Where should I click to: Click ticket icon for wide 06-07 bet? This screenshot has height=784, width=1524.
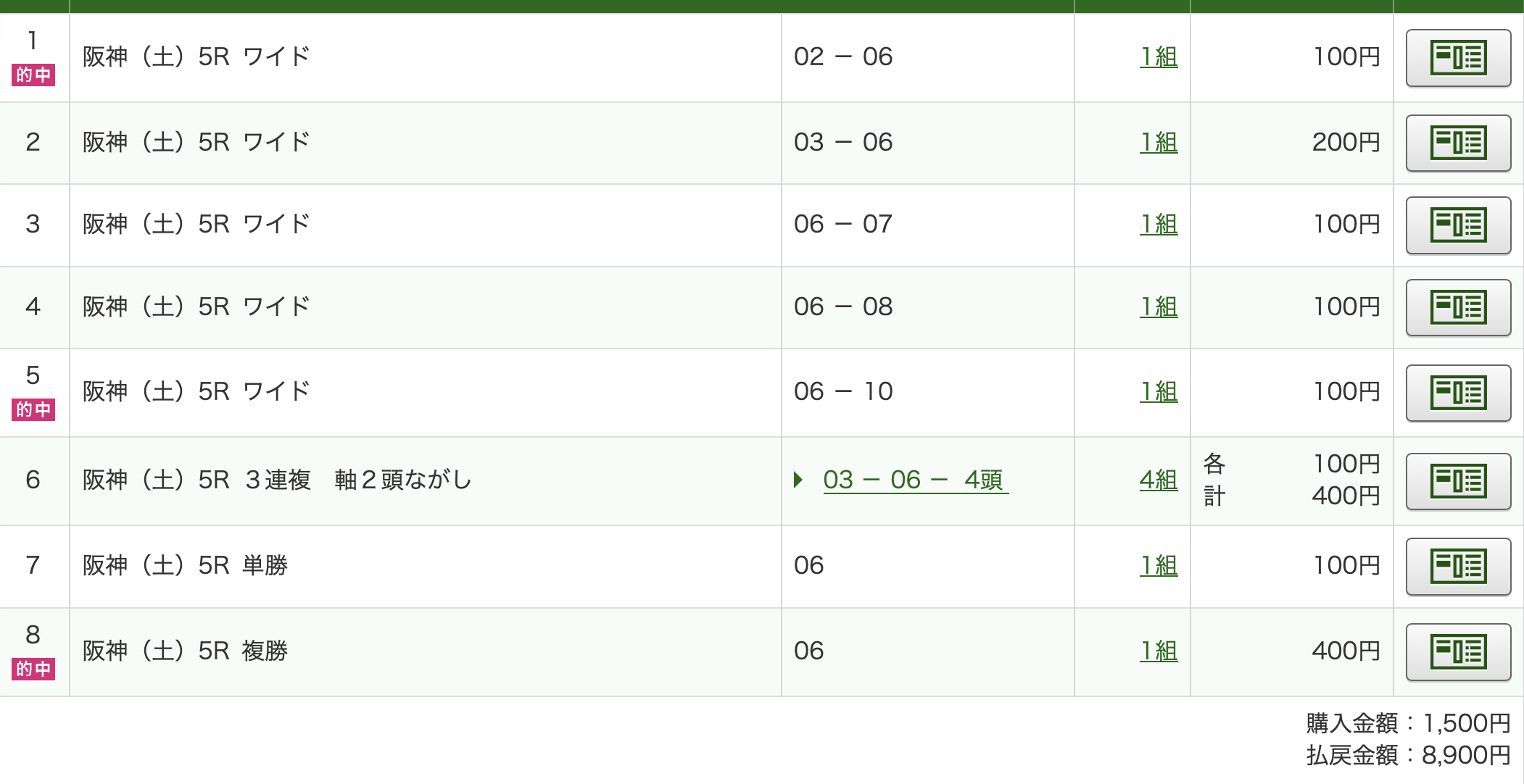[1458, 225]
